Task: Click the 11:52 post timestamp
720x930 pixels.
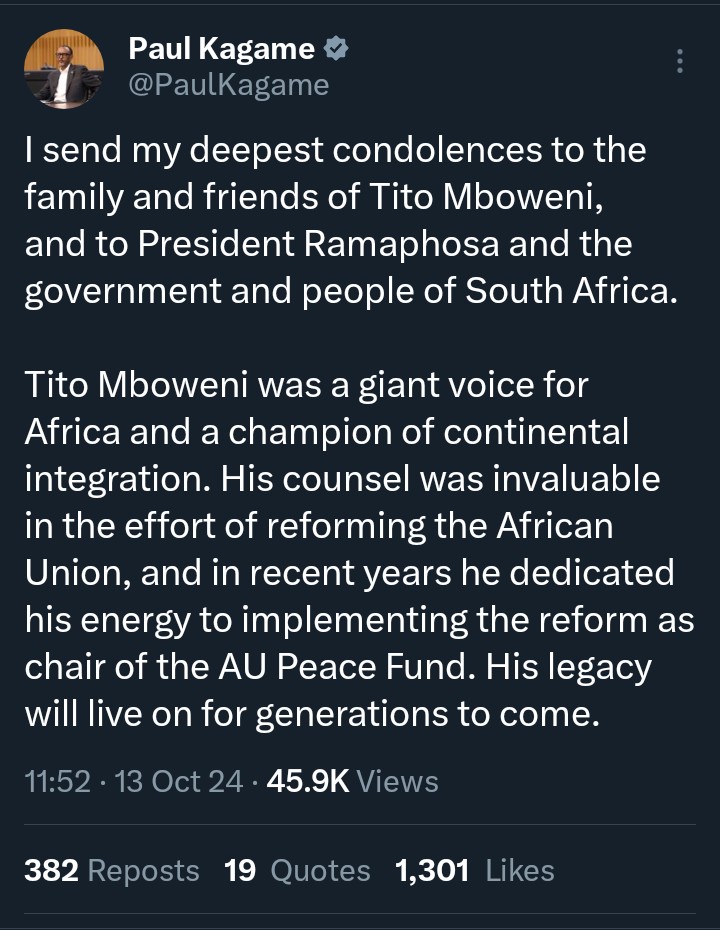Action: 59,780
